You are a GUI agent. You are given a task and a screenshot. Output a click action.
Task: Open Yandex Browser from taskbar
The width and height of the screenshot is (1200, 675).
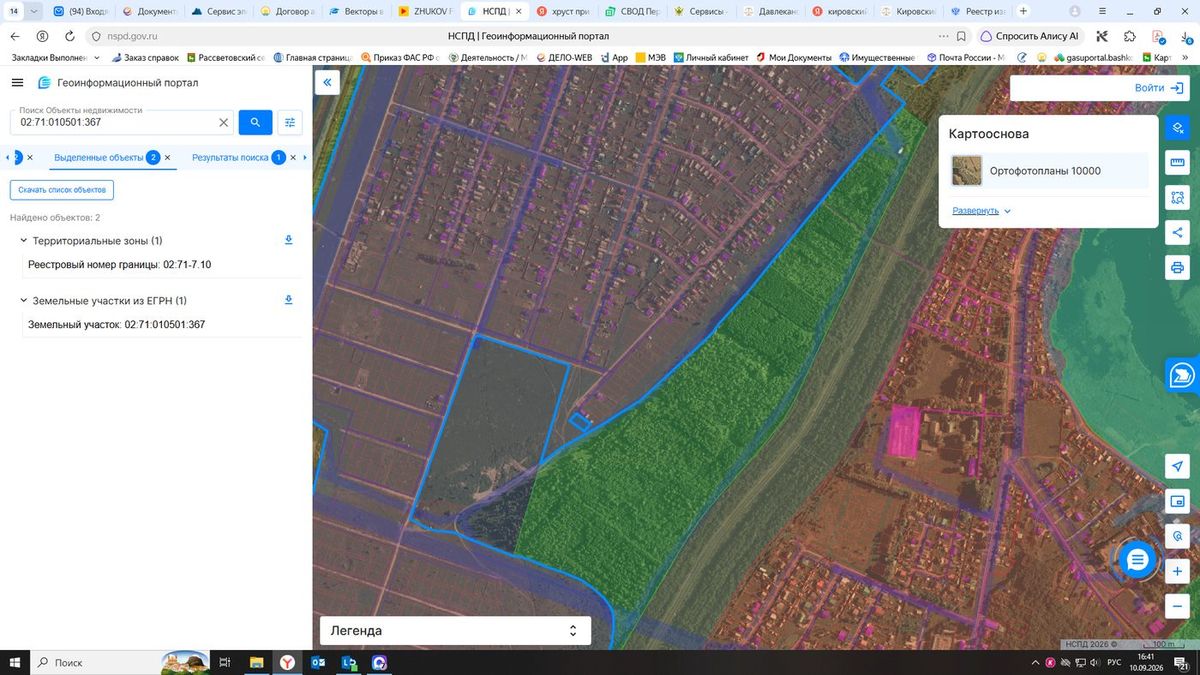287,662
